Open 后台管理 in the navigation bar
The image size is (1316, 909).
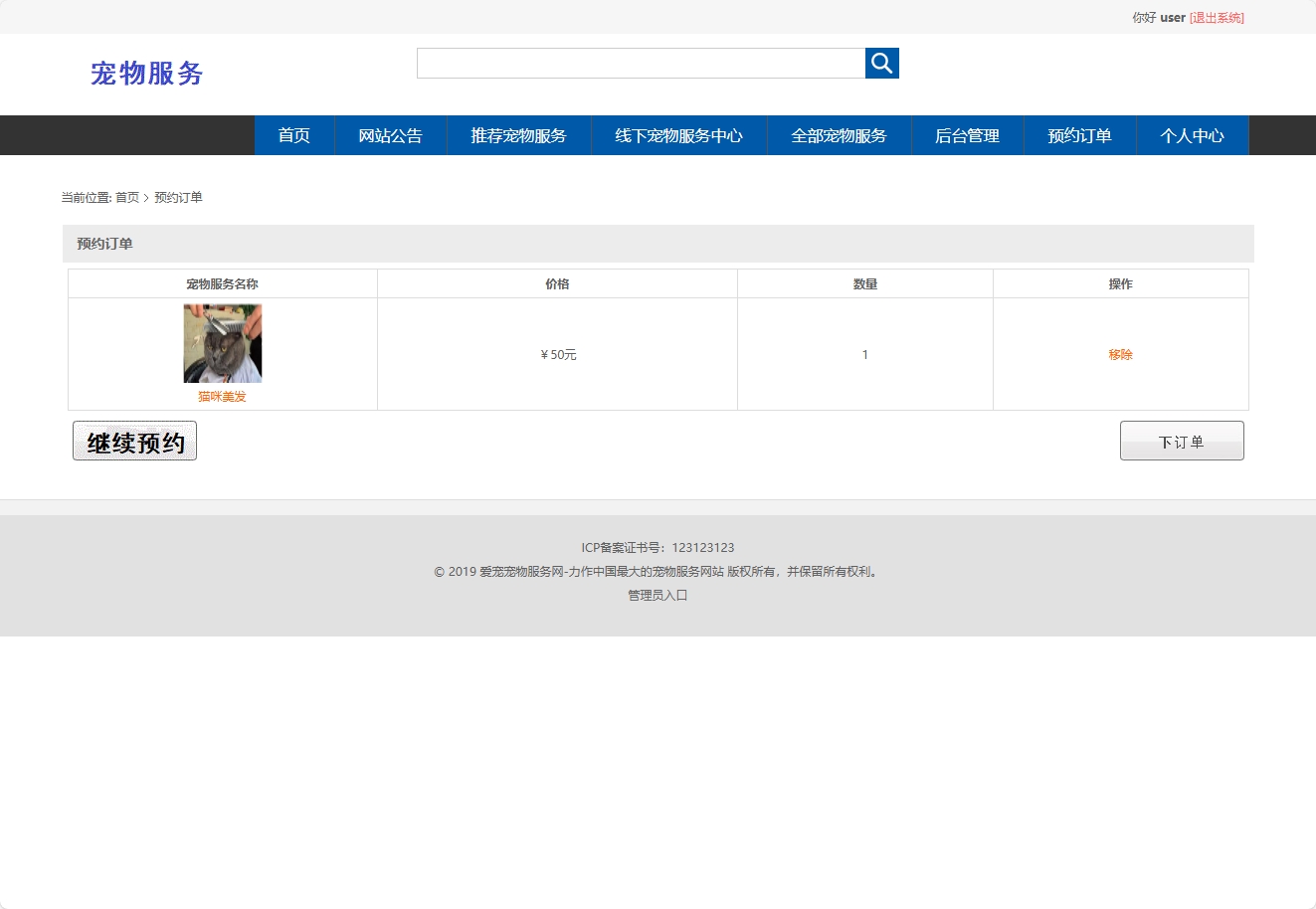click(x=966, y=135)
